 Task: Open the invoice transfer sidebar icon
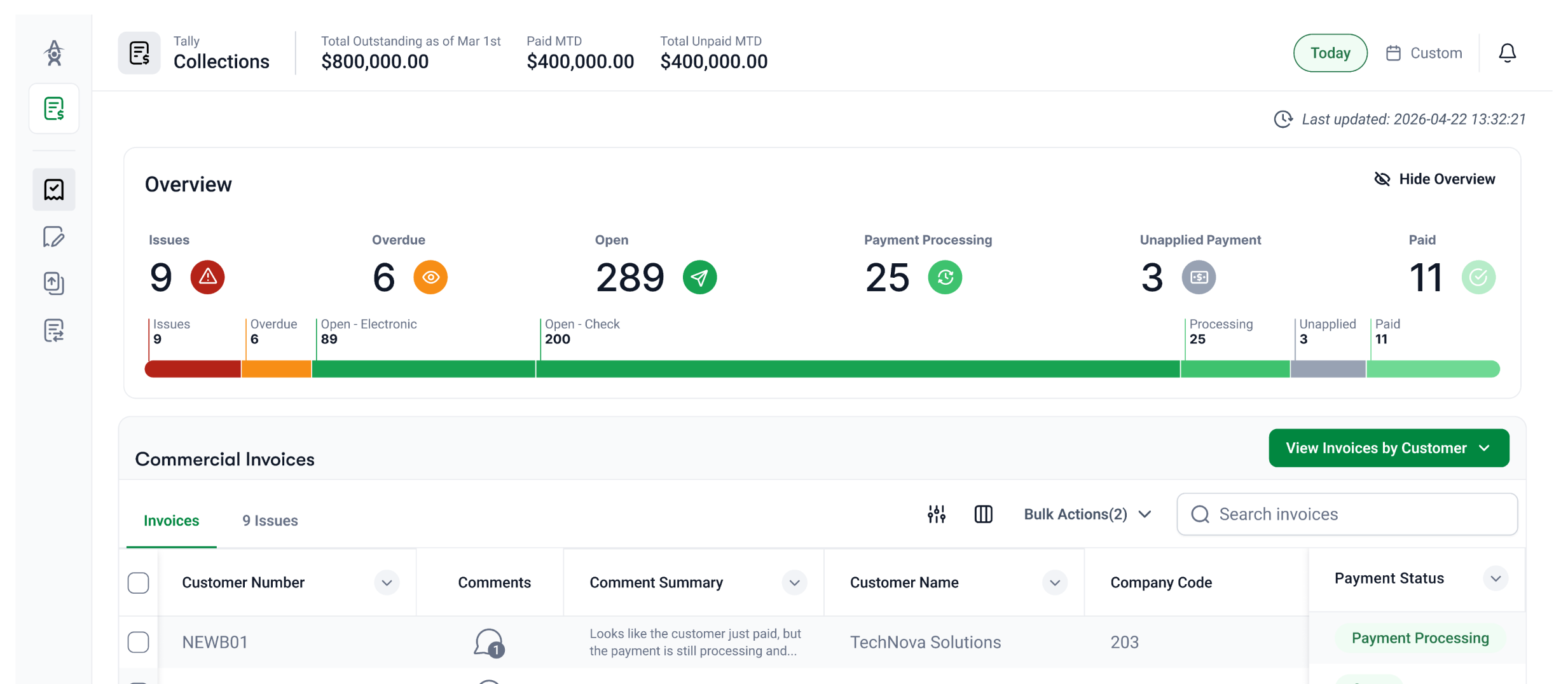tap(53, 330)
